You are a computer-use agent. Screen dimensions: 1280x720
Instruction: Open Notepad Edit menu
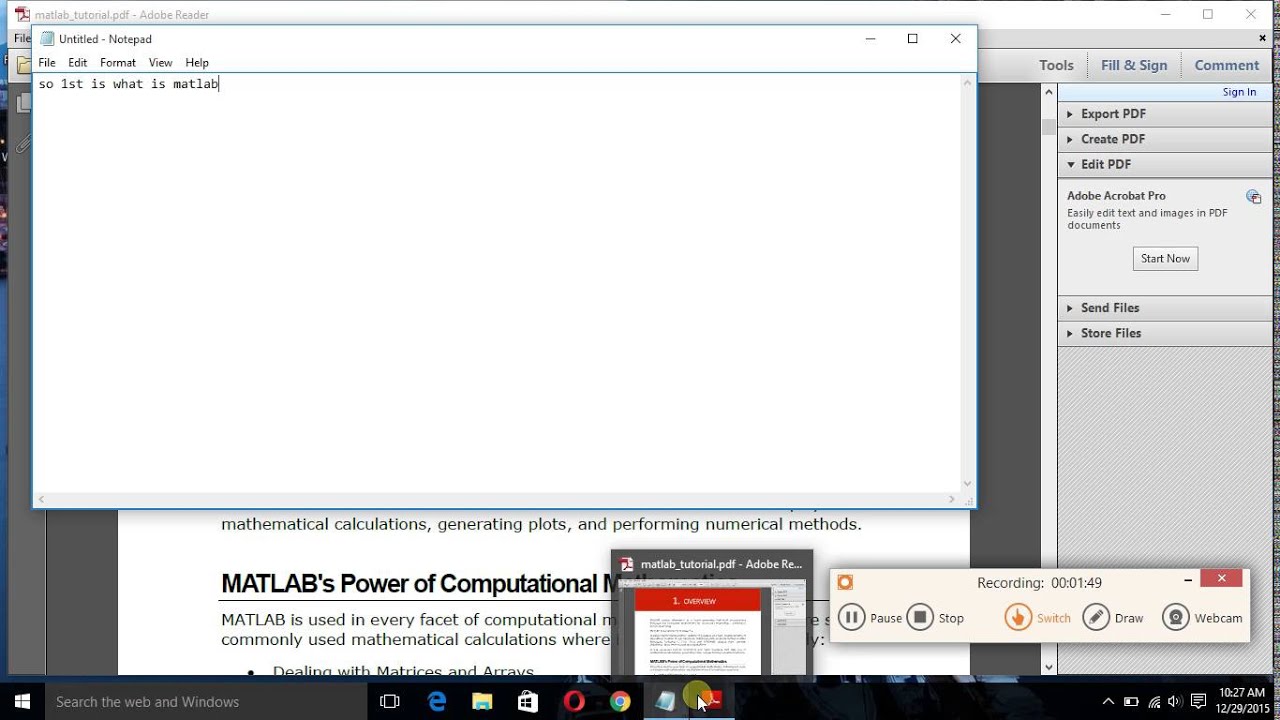pos(78,62)
